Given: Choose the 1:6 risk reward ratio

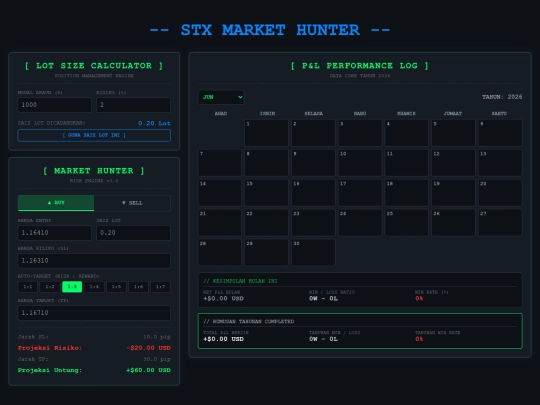Looking at the screenshot, I should pos(138,287).
